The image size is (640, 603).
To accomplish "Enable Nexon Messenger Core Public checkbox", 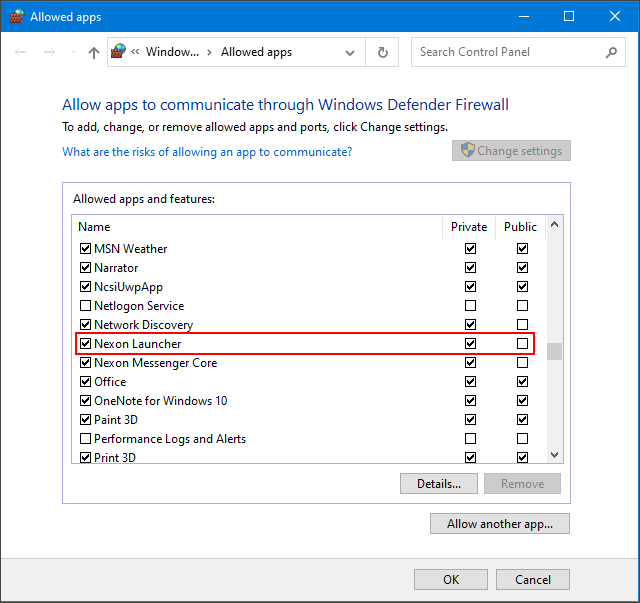I will [522, 363].
